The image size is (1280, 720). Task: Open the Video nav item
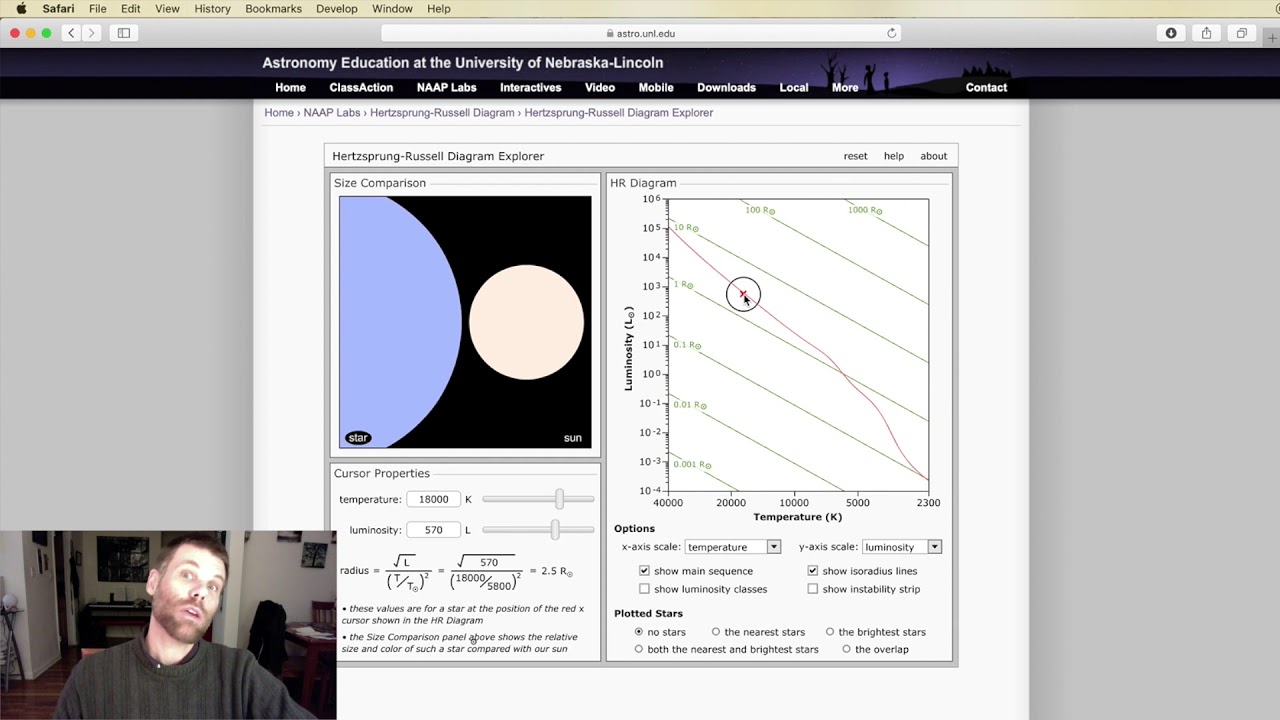600,88
